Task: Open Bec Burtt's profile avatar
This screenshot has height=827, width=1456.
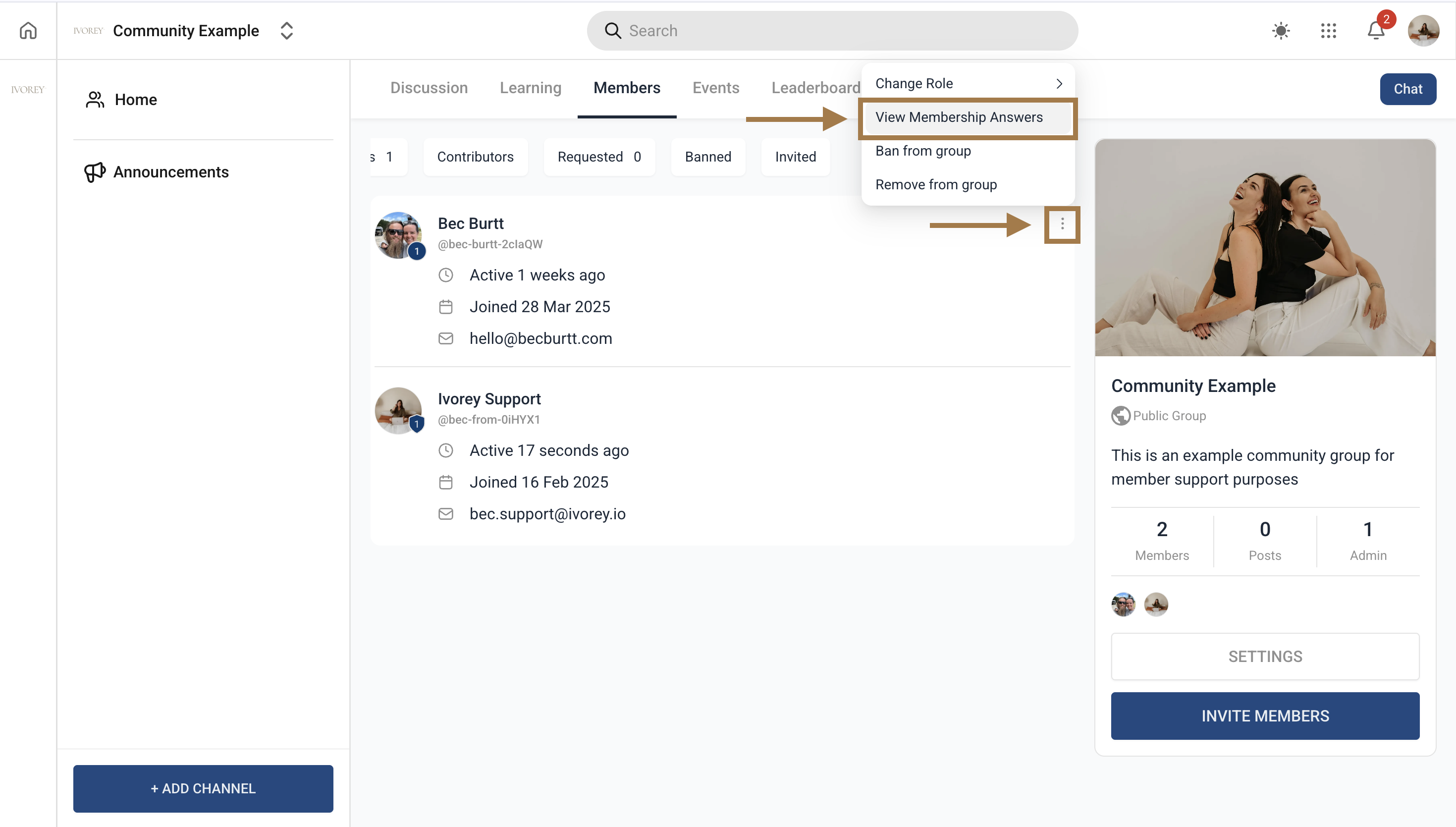Action: click(398, 235)
